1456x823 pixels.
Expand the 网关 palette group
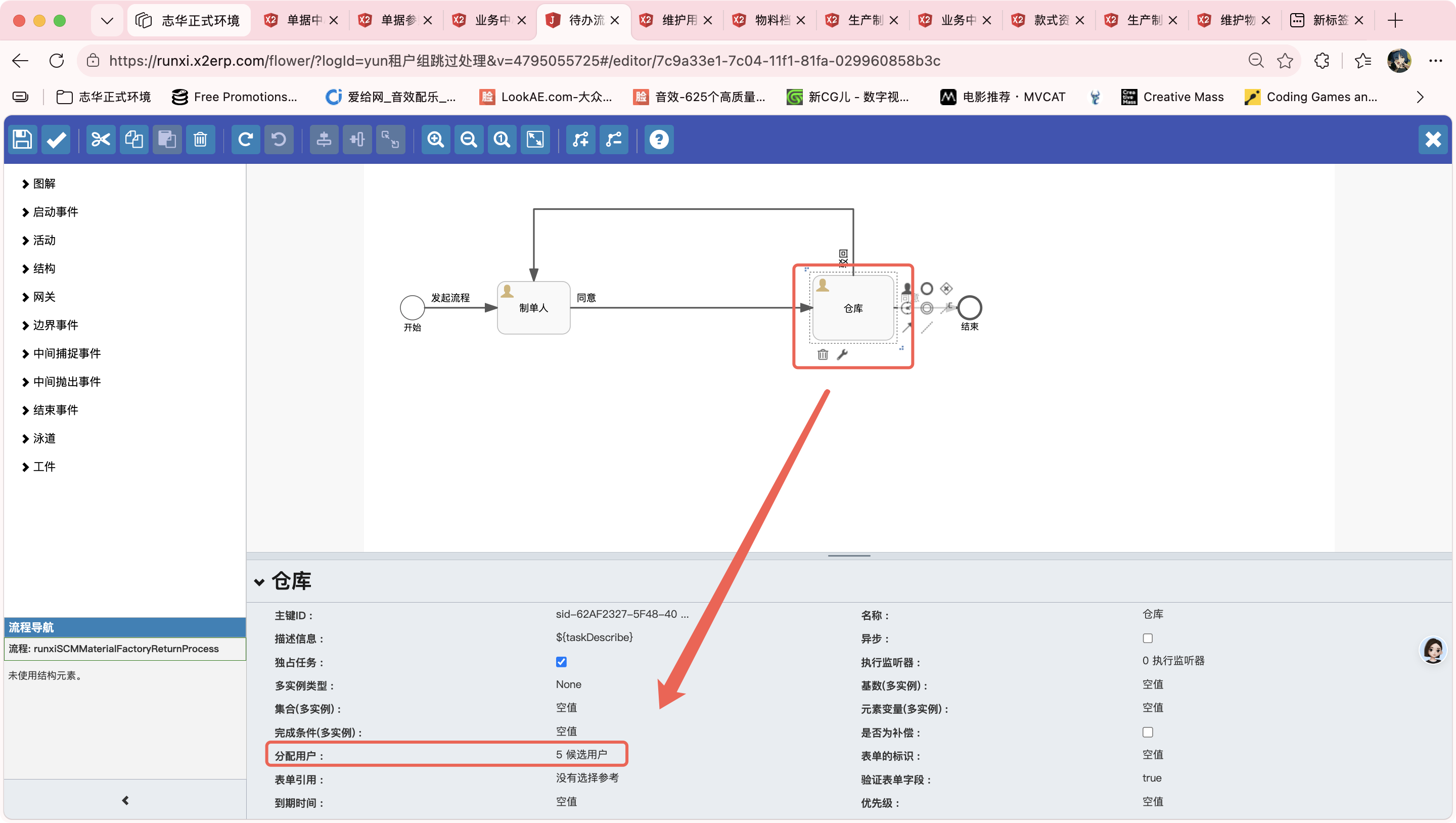[38, 297]
